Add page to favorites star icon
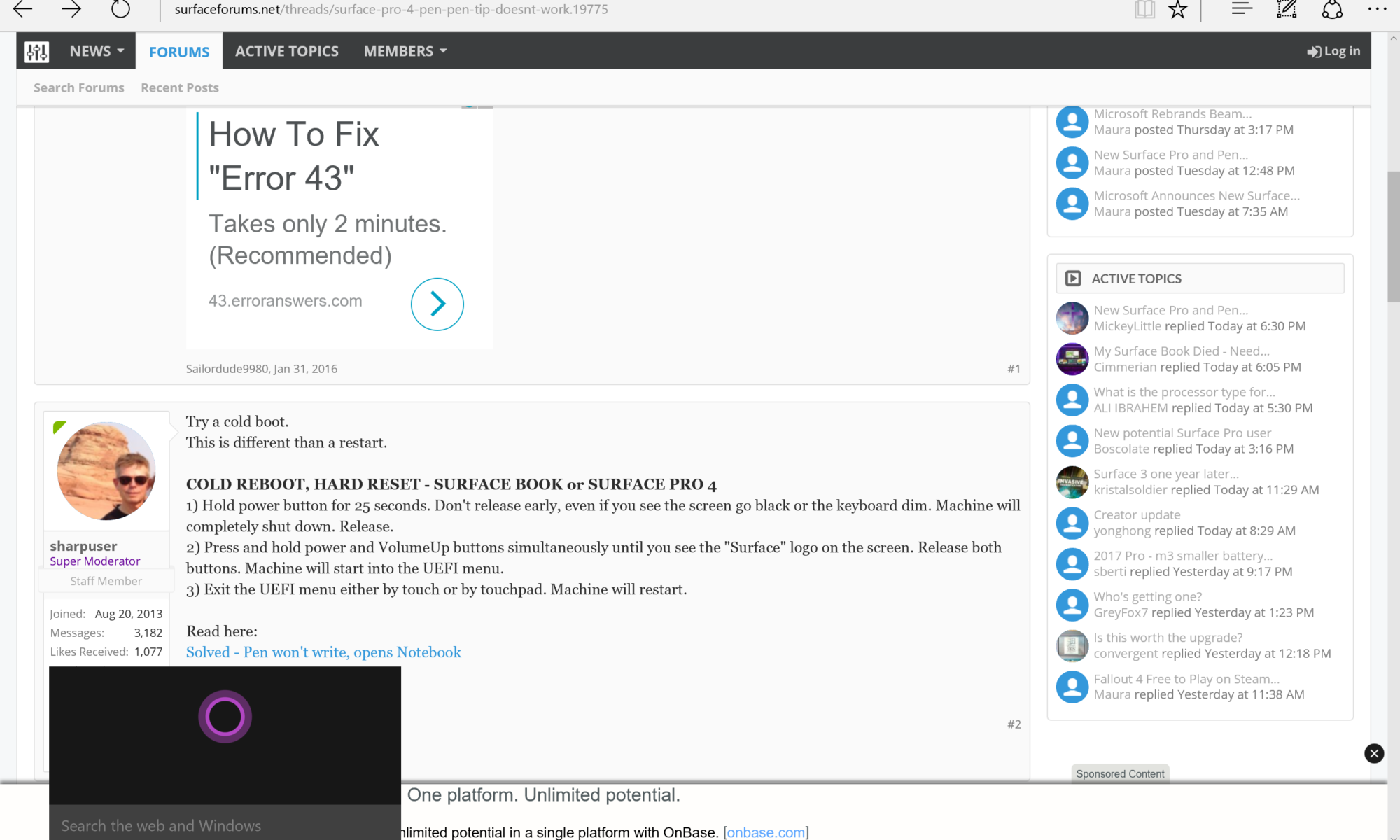Screen dimensions: 1400x840 (1178, 9)
